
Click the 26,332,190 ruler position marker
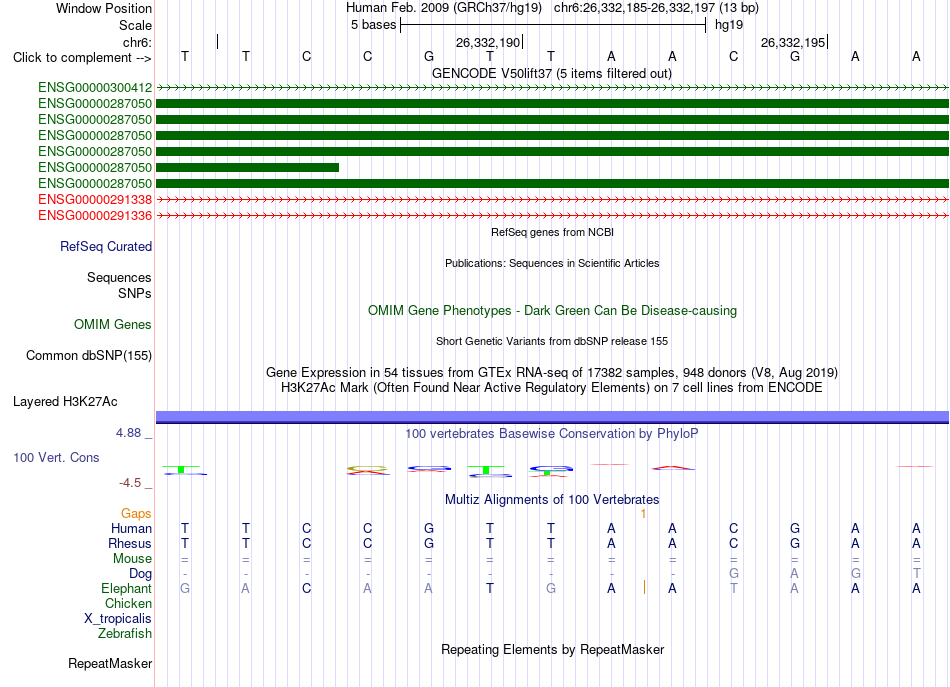click(488, 42)
